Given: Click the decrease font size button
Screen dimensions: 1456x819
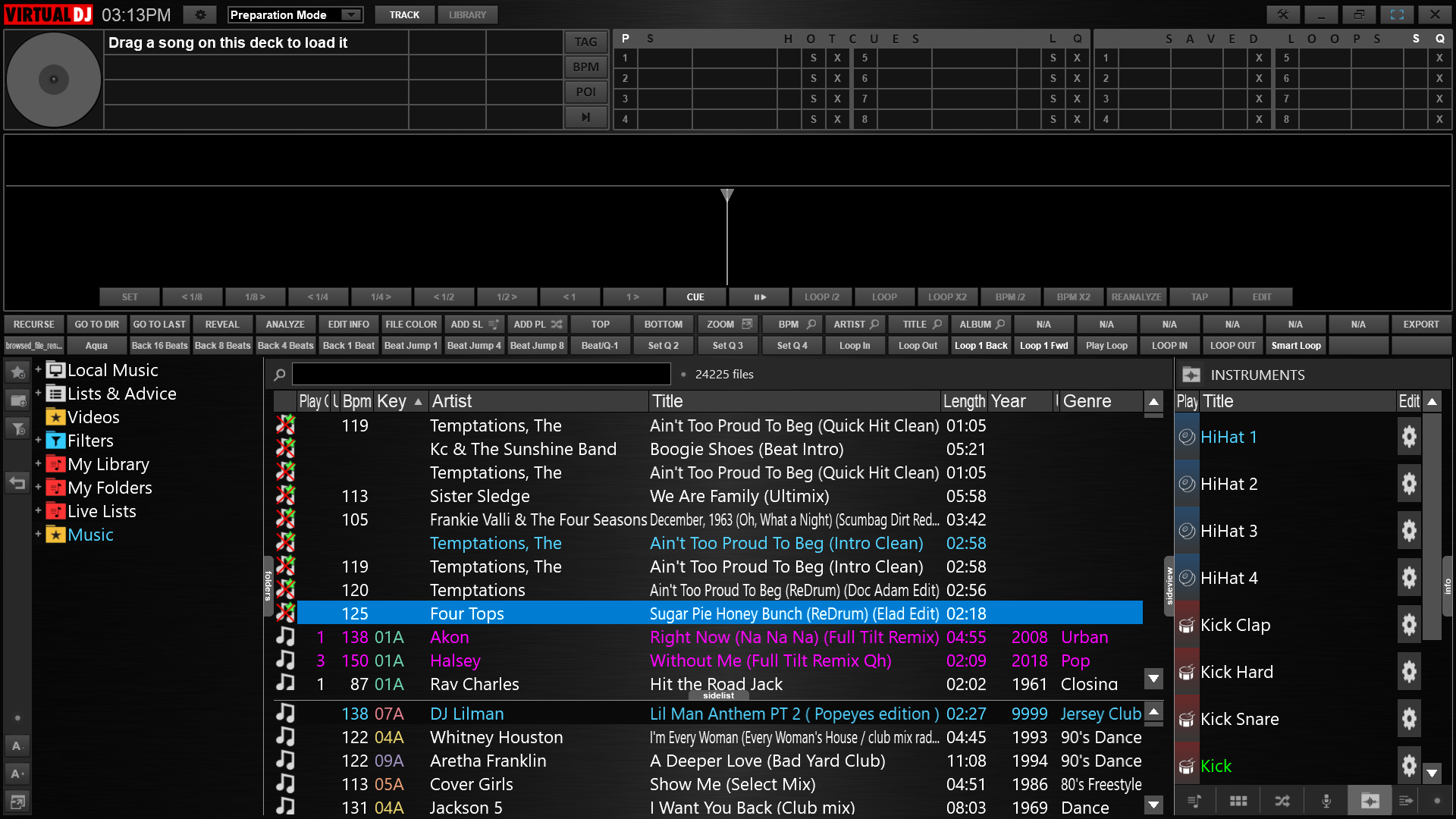Looking at the screenshot, I should tap(17, 745).
